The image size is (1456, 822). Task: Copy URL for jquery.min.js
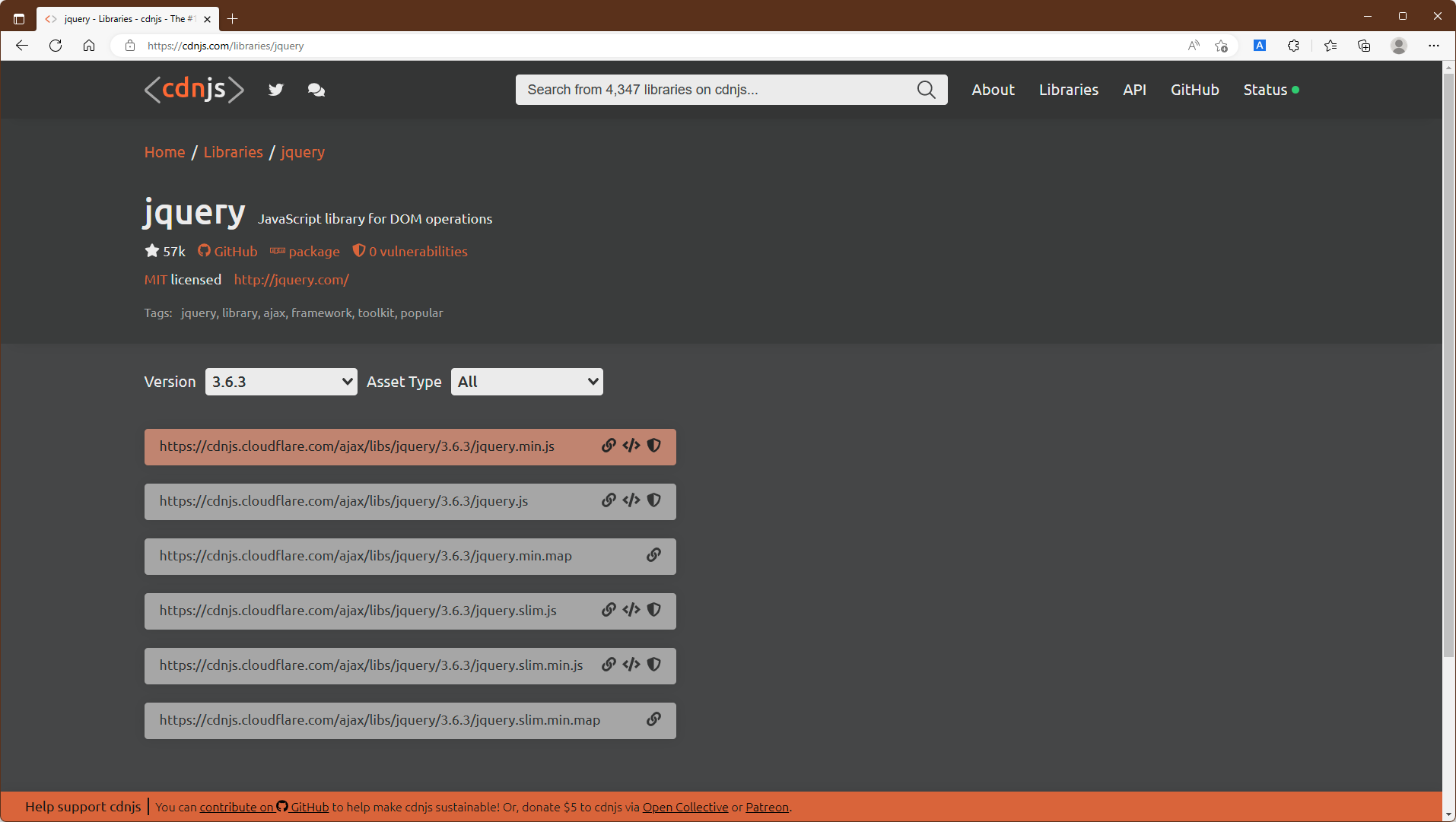[609, 446]
